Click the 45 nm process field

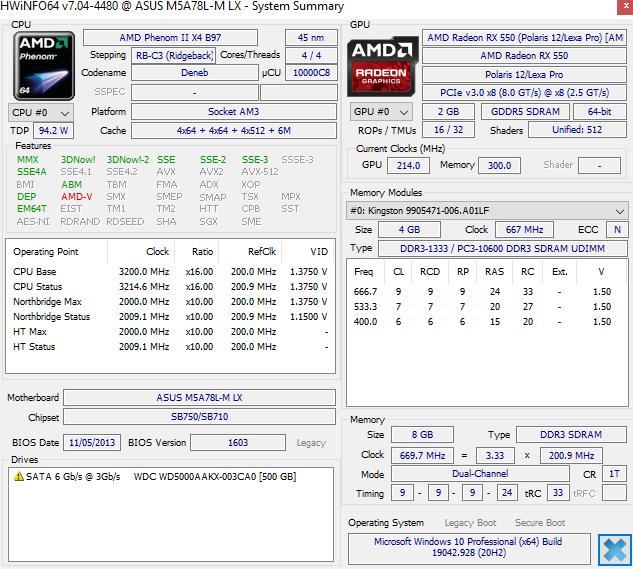[311, 38]
